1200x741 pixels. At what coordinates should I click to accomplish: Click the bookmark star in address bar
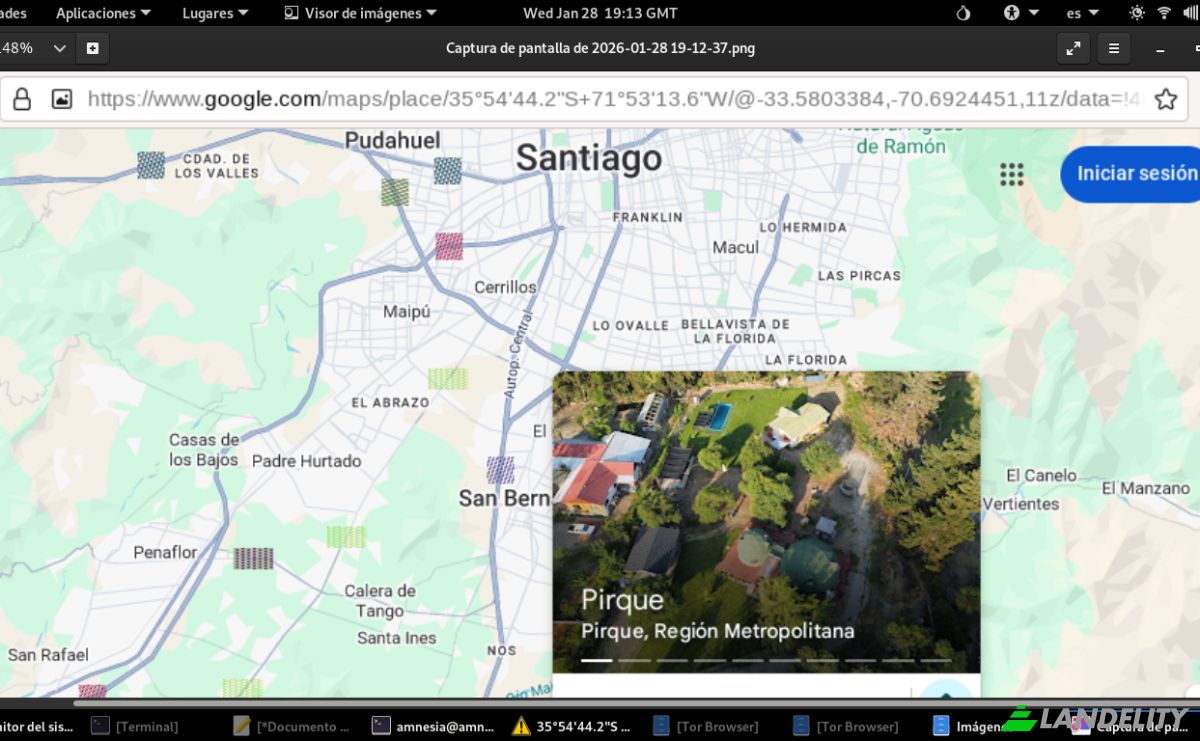click(x=1165, y=99)
